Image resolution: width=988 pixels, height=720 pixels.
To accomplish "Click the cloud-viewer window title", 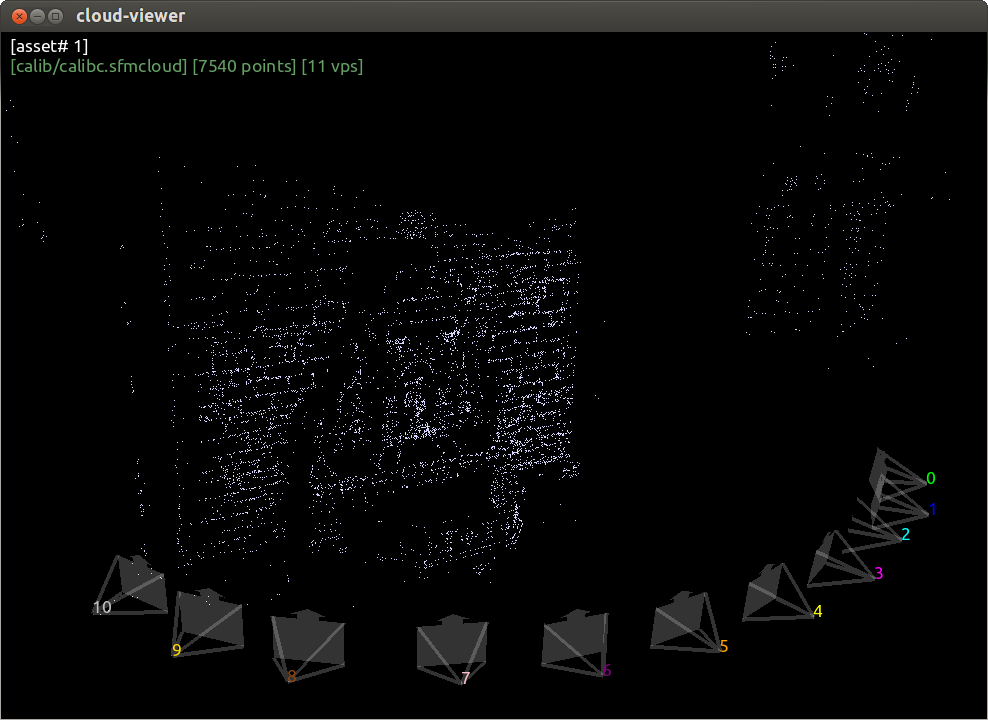I will [x=130, y=16].
